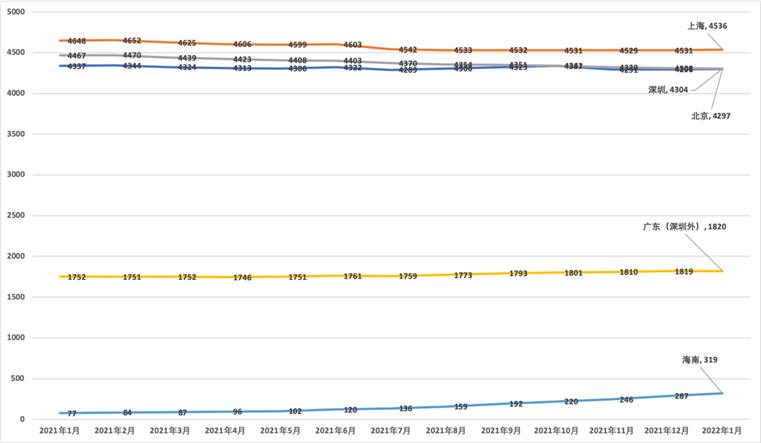The width and height of the screenshot is (761, 443).
Task: Select x-axis label '2021年11月'
Action: (x=612, y=431)
